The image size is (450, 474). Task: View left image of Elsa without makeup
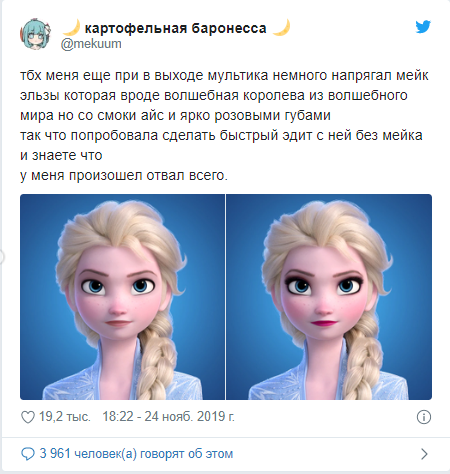pyautogui.click(x=122, y=297)
